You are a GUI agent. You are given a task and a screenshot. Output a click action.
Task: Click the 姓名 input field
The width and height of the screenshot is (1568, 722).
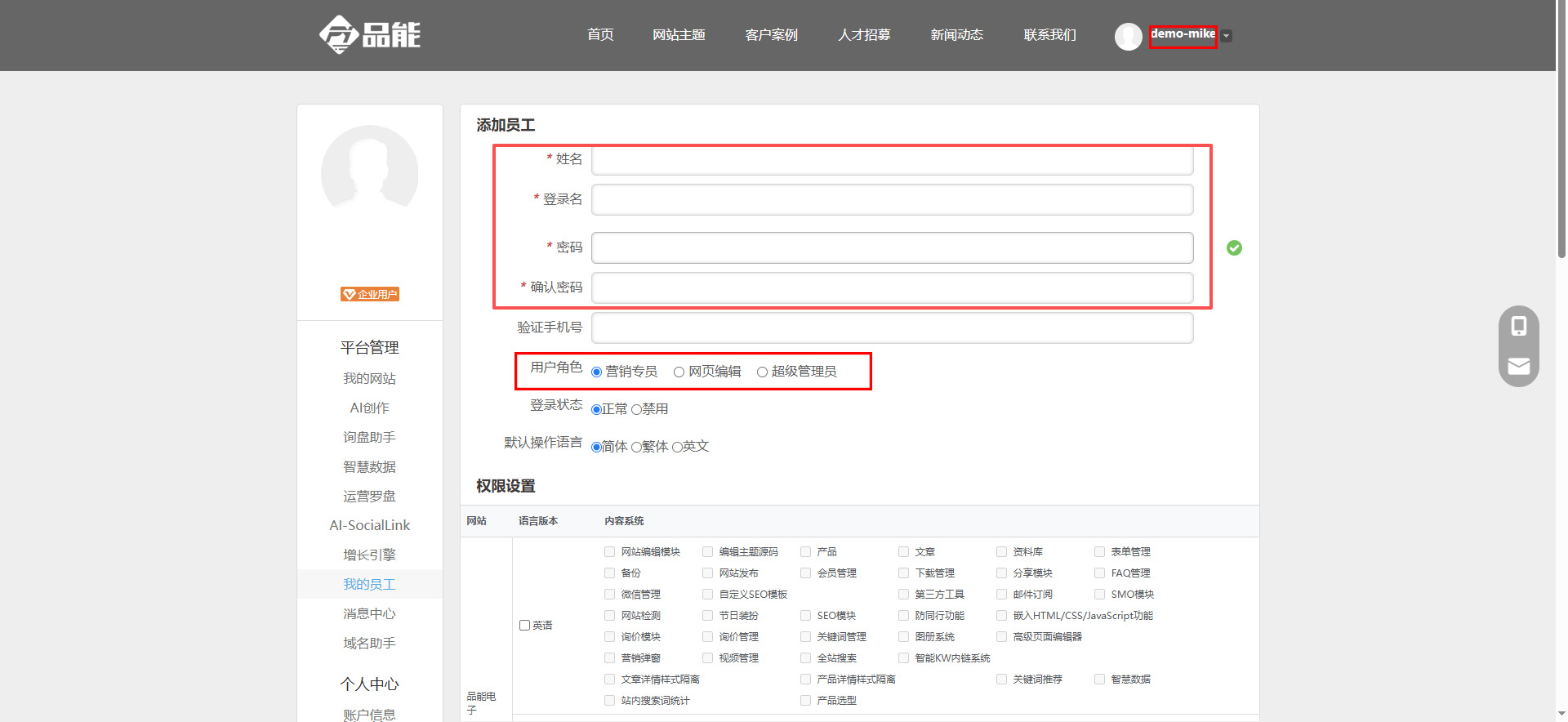click(892, 159)
